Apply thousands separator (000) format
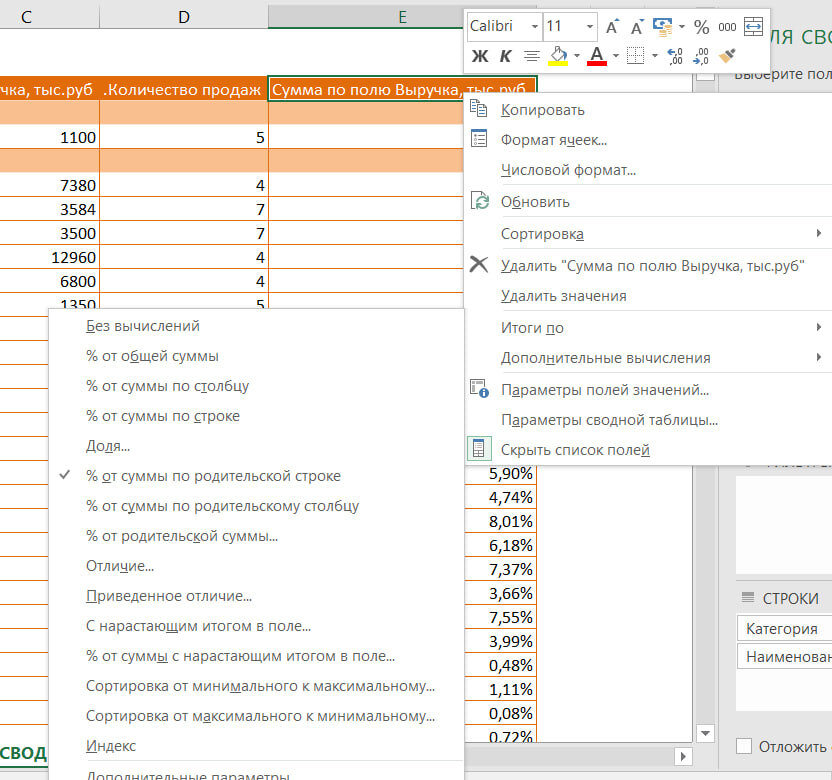The height and width of the screenshot is (780, 832). [727, 27]
